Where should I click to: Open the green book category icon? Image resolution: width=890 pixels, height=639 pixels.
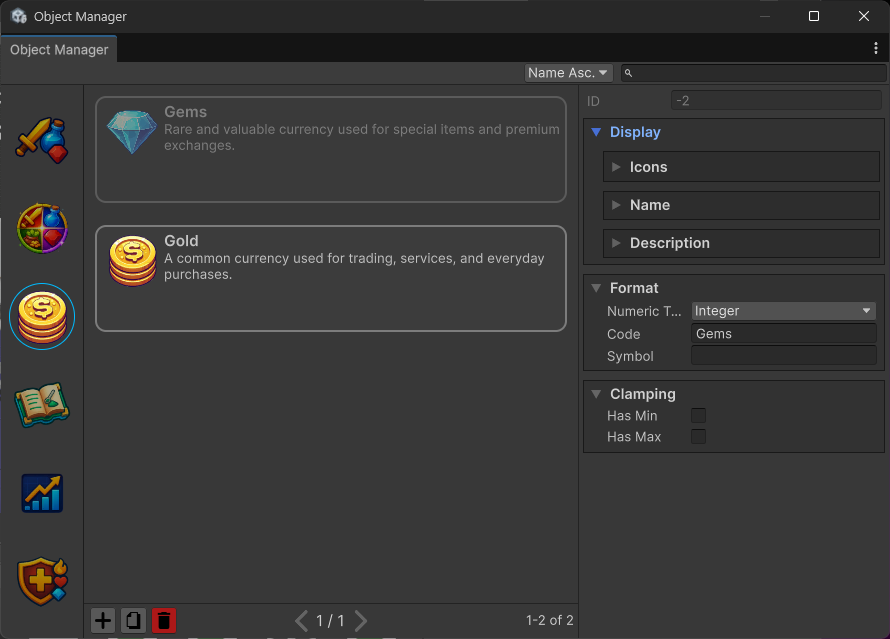pos(42,404)
